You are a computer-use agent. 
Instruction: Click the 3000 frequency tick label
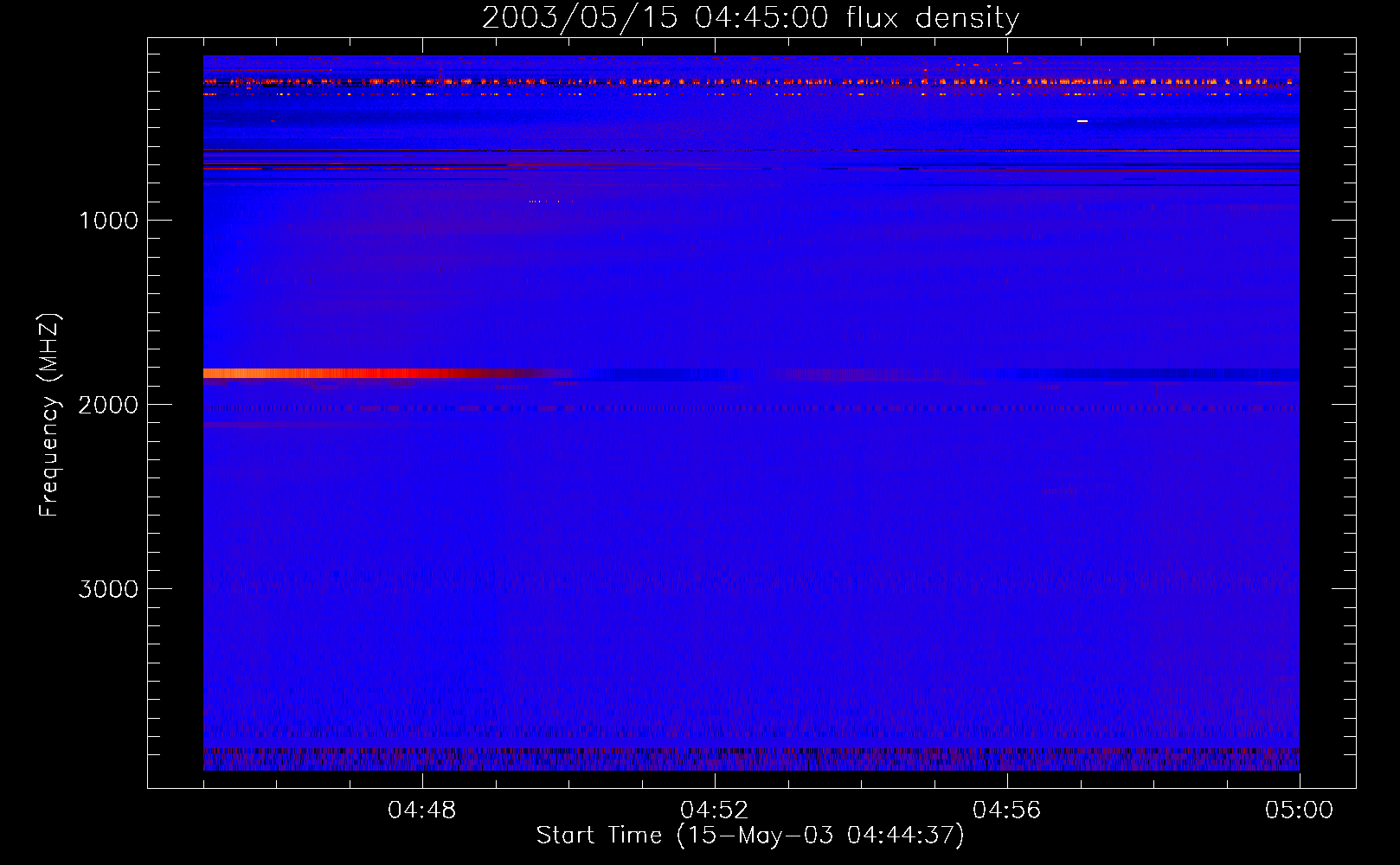(108, 589)
